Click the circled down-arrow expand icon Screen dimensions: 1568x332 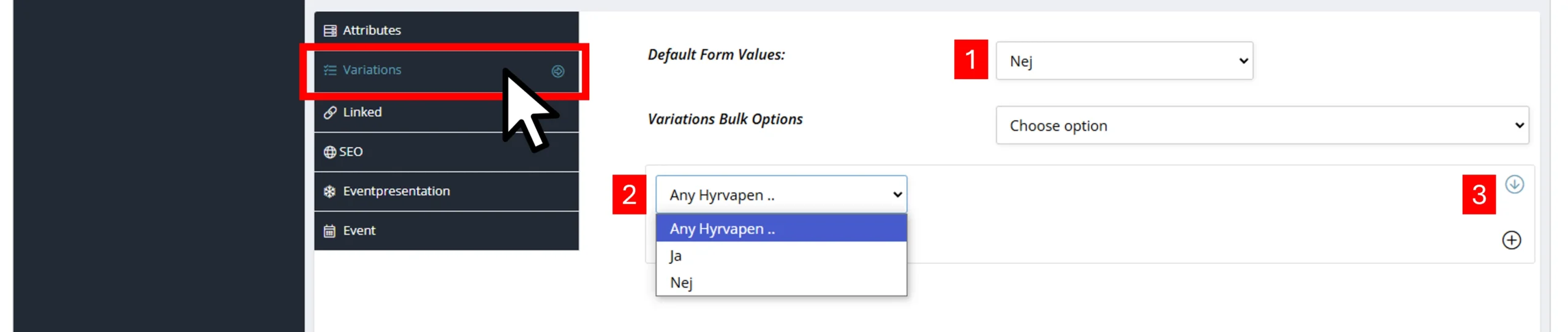coord(1514,184)
